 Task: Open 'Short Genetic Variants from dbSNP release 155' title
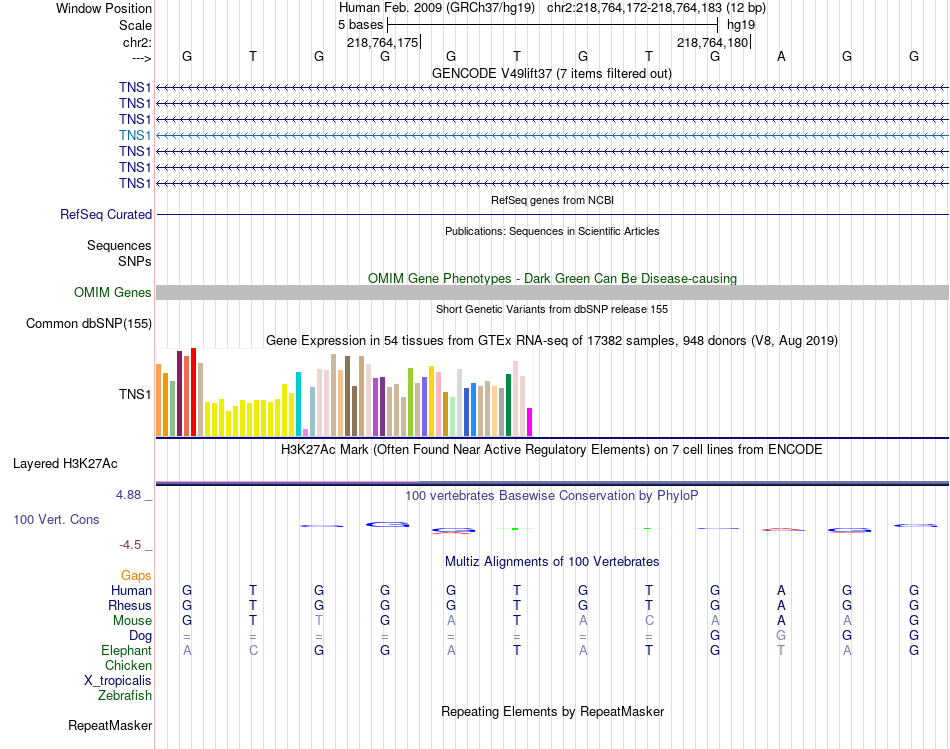[x=552, y=309]
